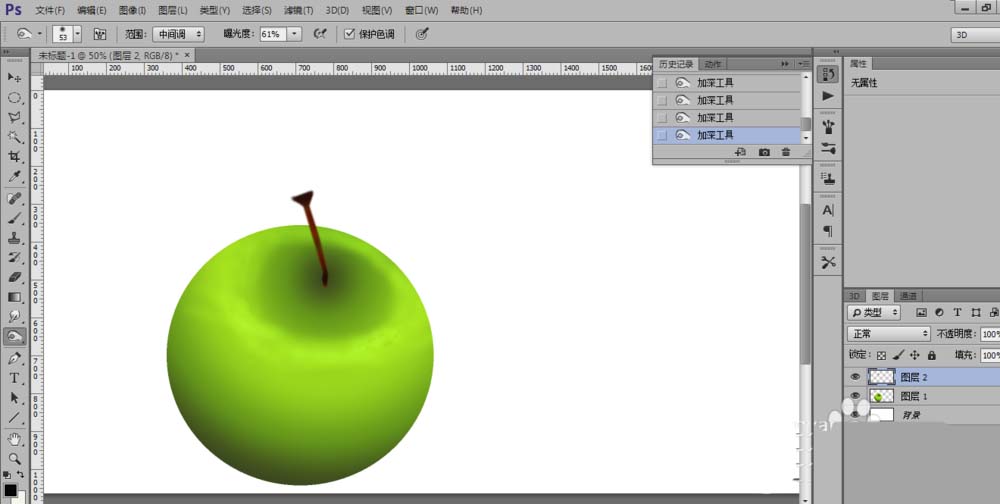The width and height of the screenshot is (1000, 504).
Task: Expand the 曝光度 slider arrow
Action: tap(294, 34)
